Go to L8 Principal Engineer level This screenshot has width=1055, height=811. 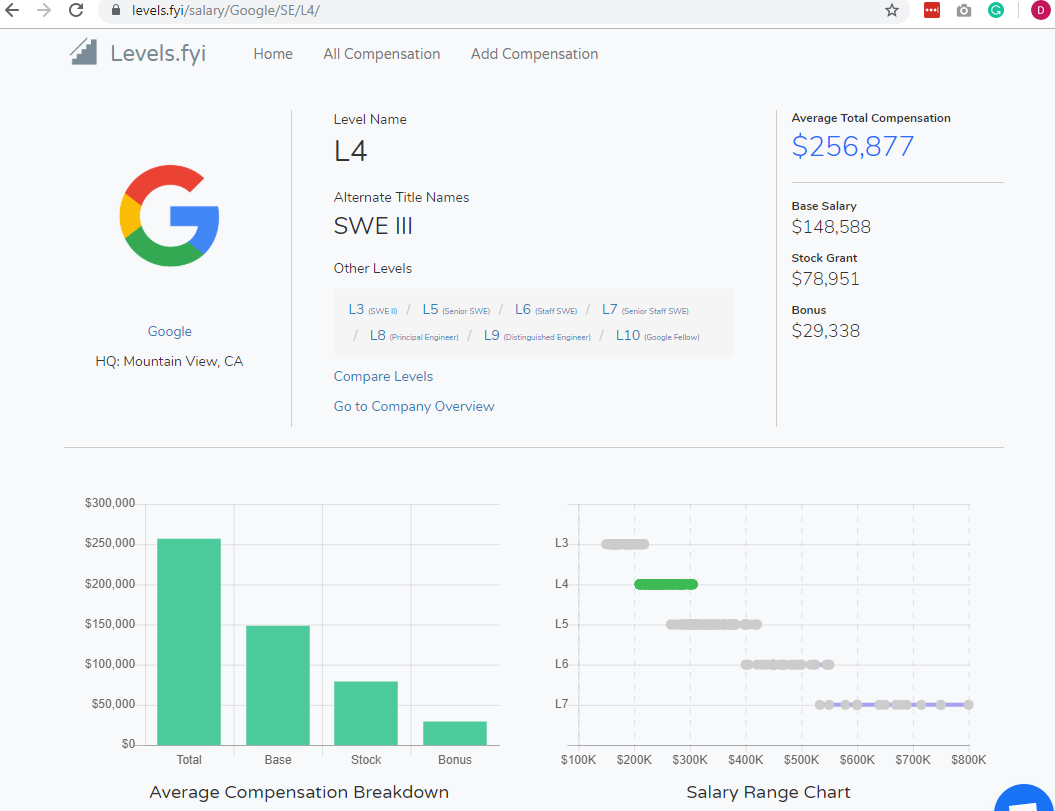click(x=414, y=335)
